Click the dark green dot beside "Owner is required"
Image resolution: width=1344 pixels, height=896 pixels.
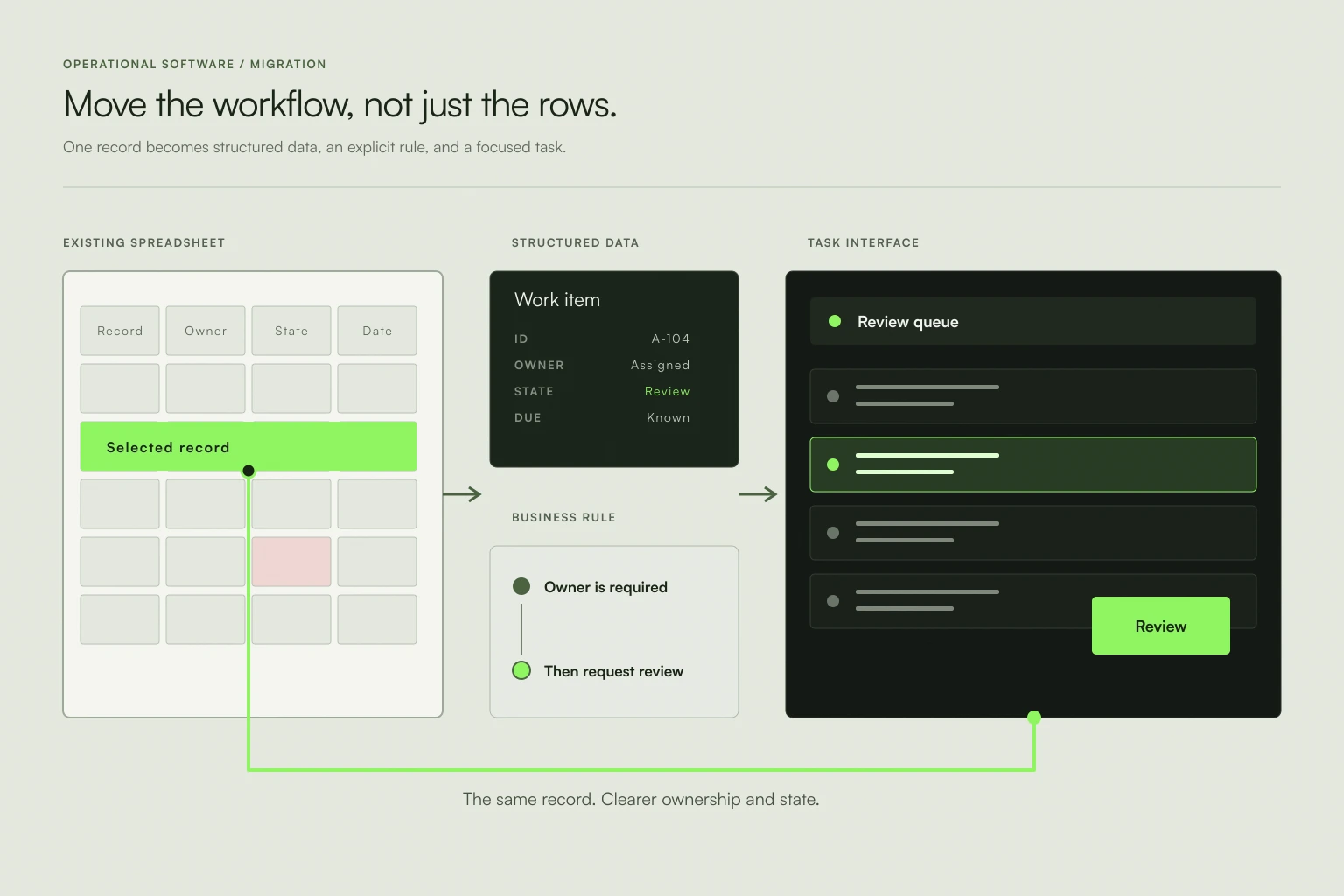[x=521, y=586]
